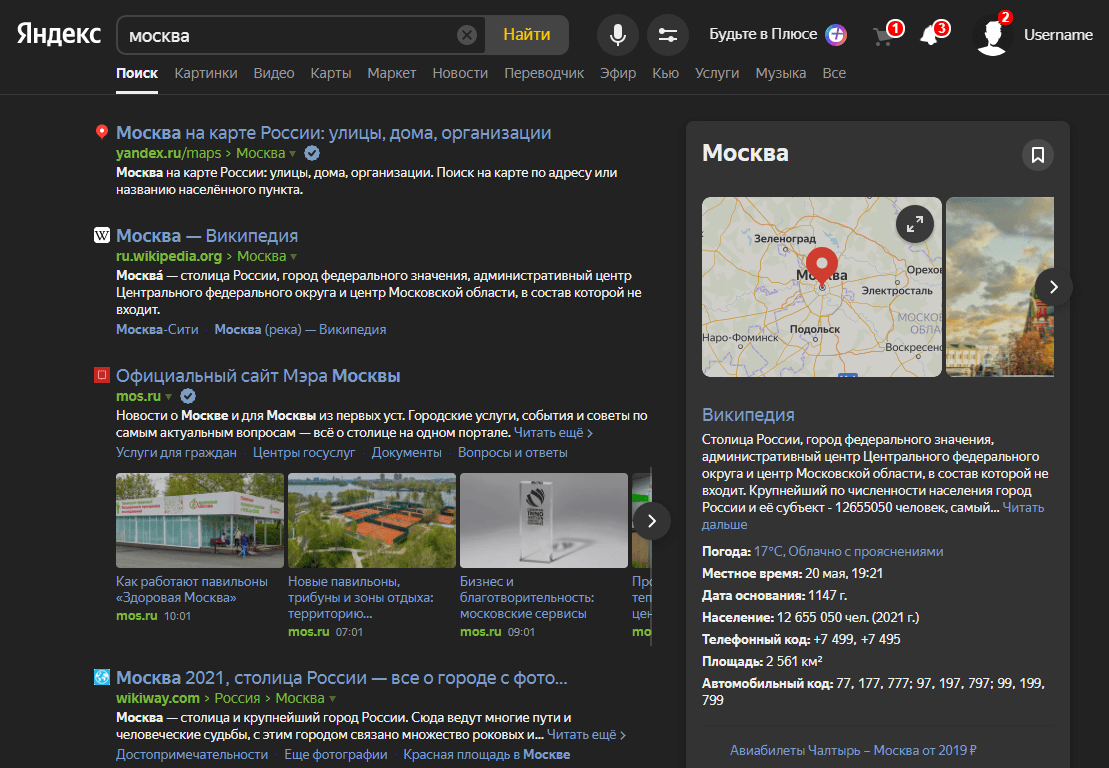Click the red mos.ru favicon

click(102, 375)
